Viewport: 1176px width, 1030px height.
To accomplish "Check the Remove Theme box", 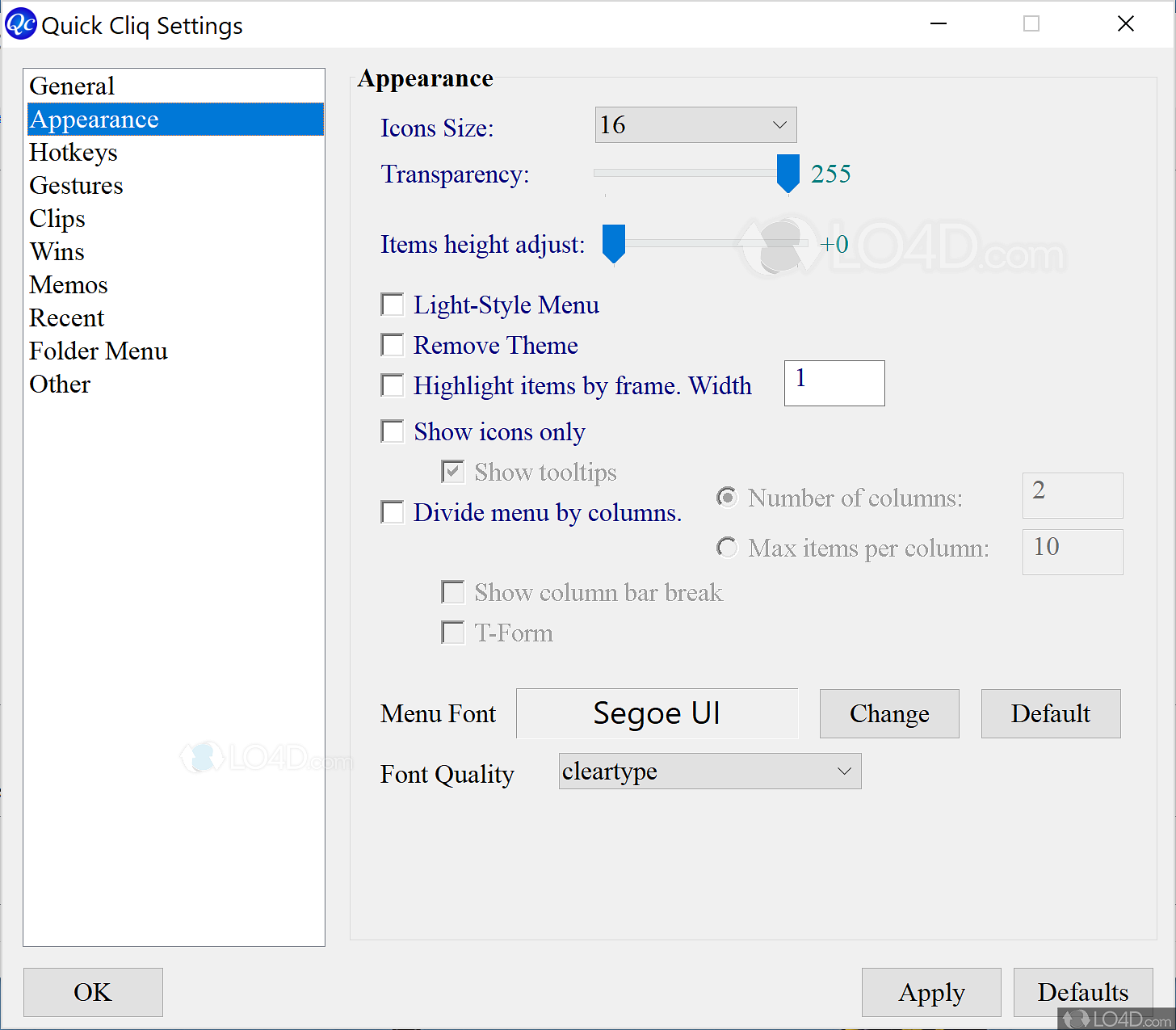I will coord(392,345).
